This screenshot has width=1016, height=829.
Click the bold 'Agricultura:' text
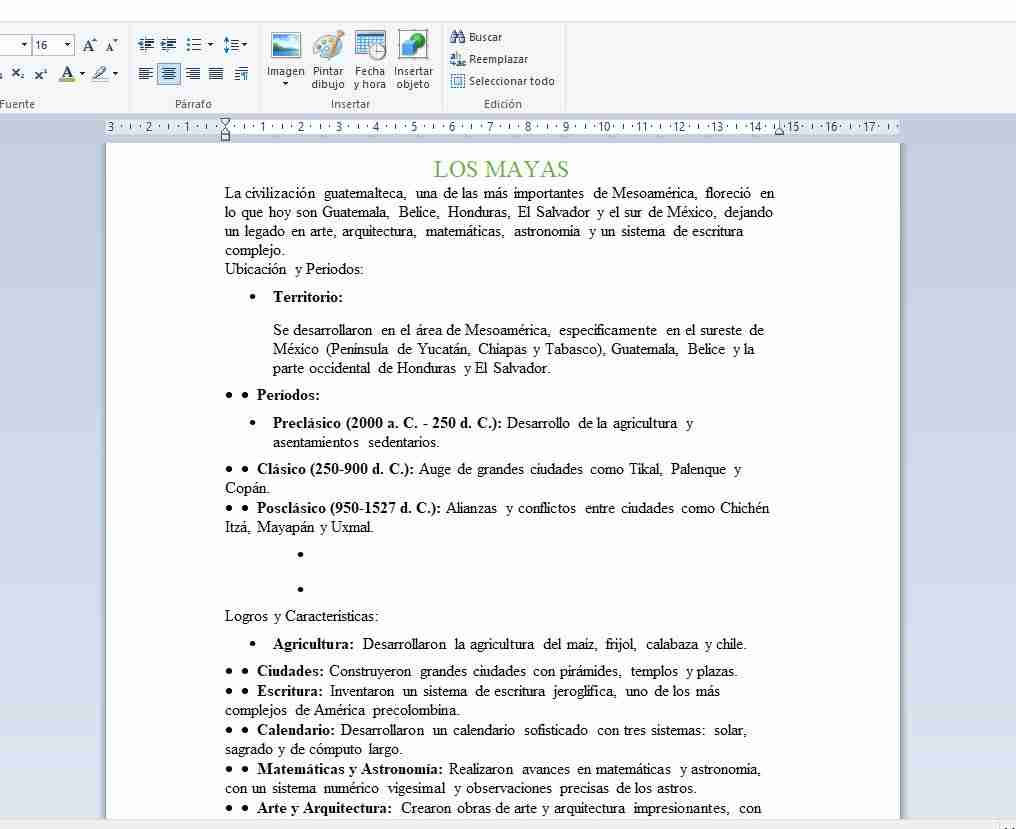tap(314, 644)
